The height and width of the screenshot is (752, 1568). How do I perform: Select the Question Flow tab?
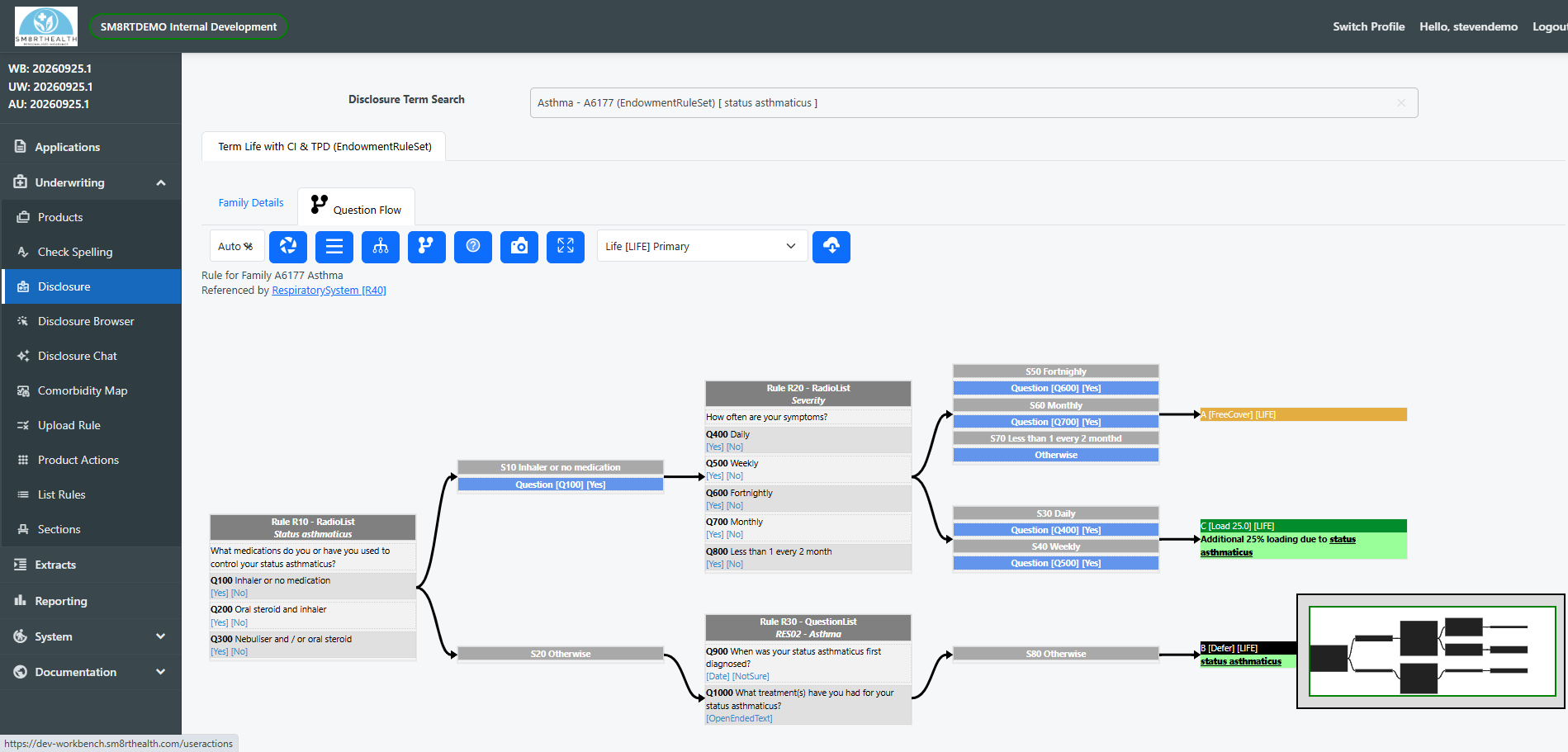pyautogui.click(x=357, y=206)
